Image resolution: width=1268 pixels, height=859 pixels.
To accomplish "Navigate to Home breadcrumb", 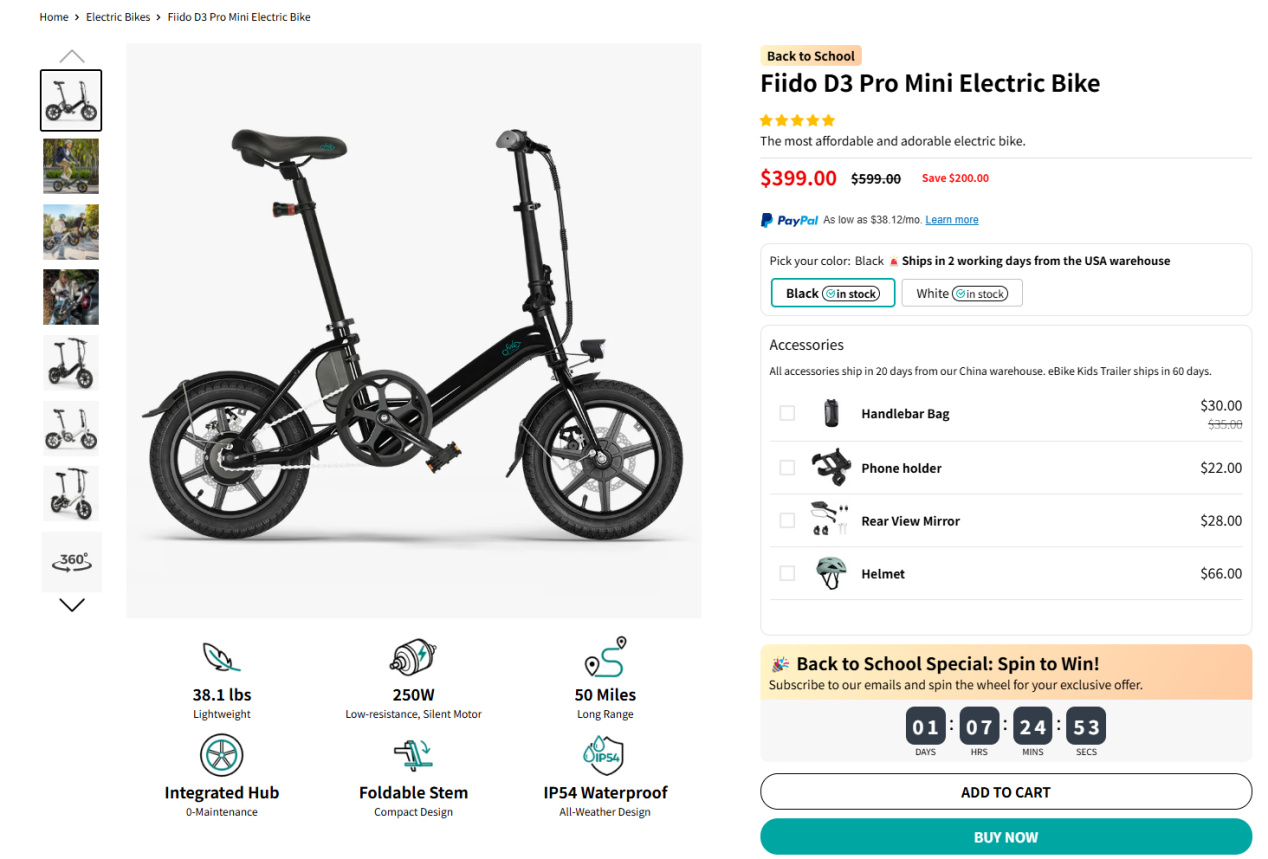I will coord(54,17).
